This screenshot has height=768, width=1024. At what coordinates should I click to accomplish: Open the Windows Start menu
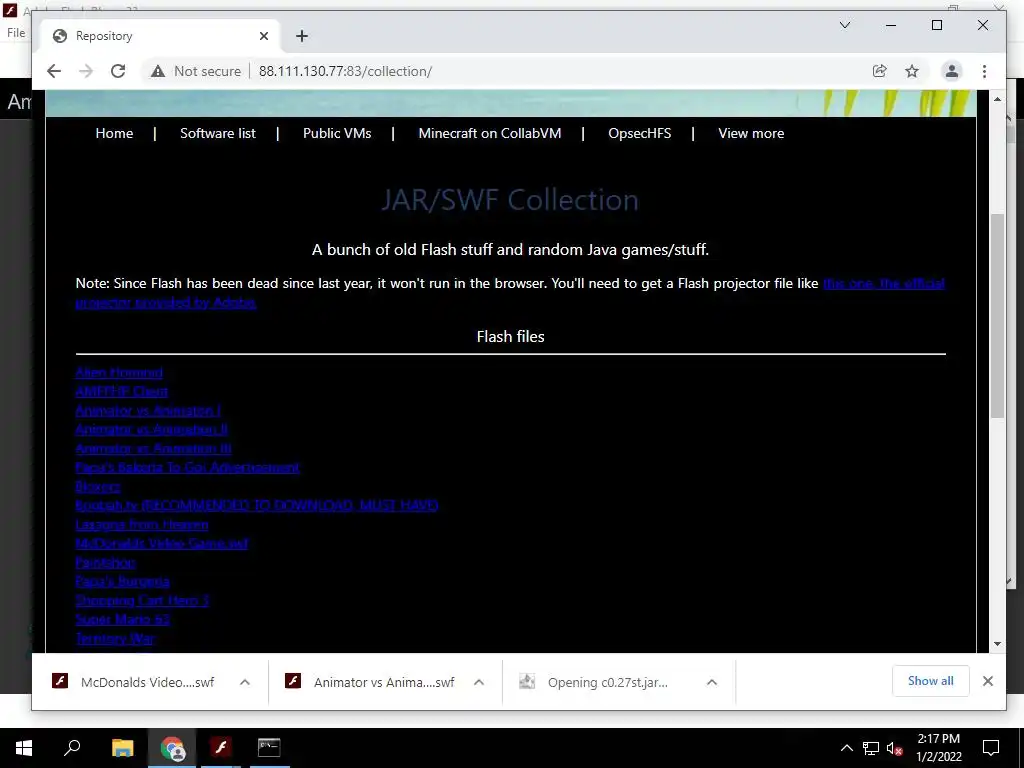pyautogui.click(x=24, y=748)
